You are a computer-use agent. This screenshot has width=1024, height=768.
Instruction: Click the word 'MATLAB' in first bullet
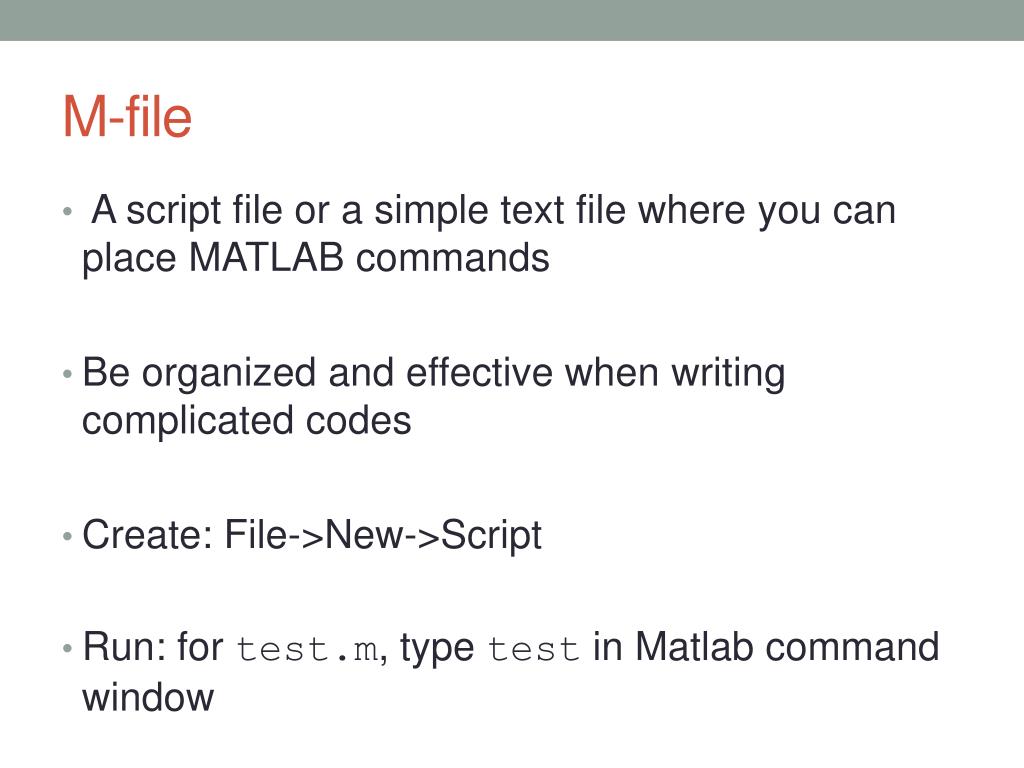266,257
